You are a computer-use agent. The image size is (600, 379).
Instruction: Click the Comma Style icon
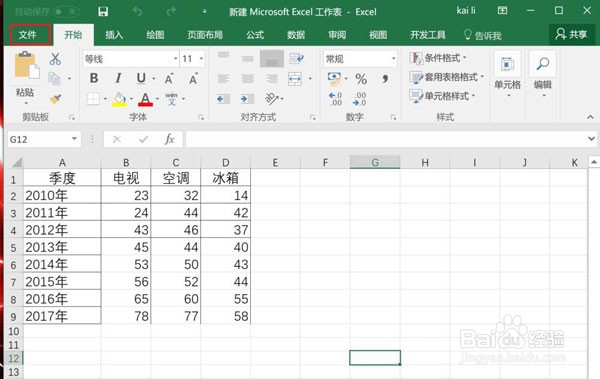[385, 79]
